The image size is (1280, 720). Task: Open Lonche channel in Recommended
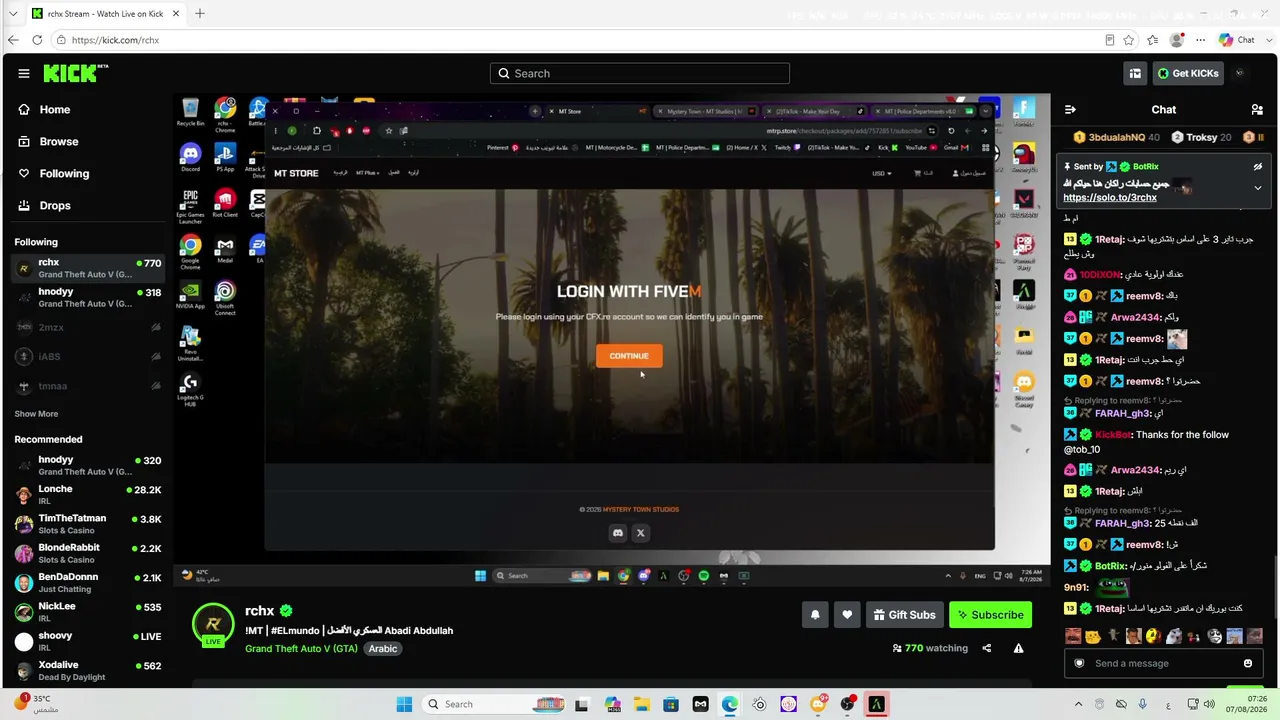click(88, 495)
